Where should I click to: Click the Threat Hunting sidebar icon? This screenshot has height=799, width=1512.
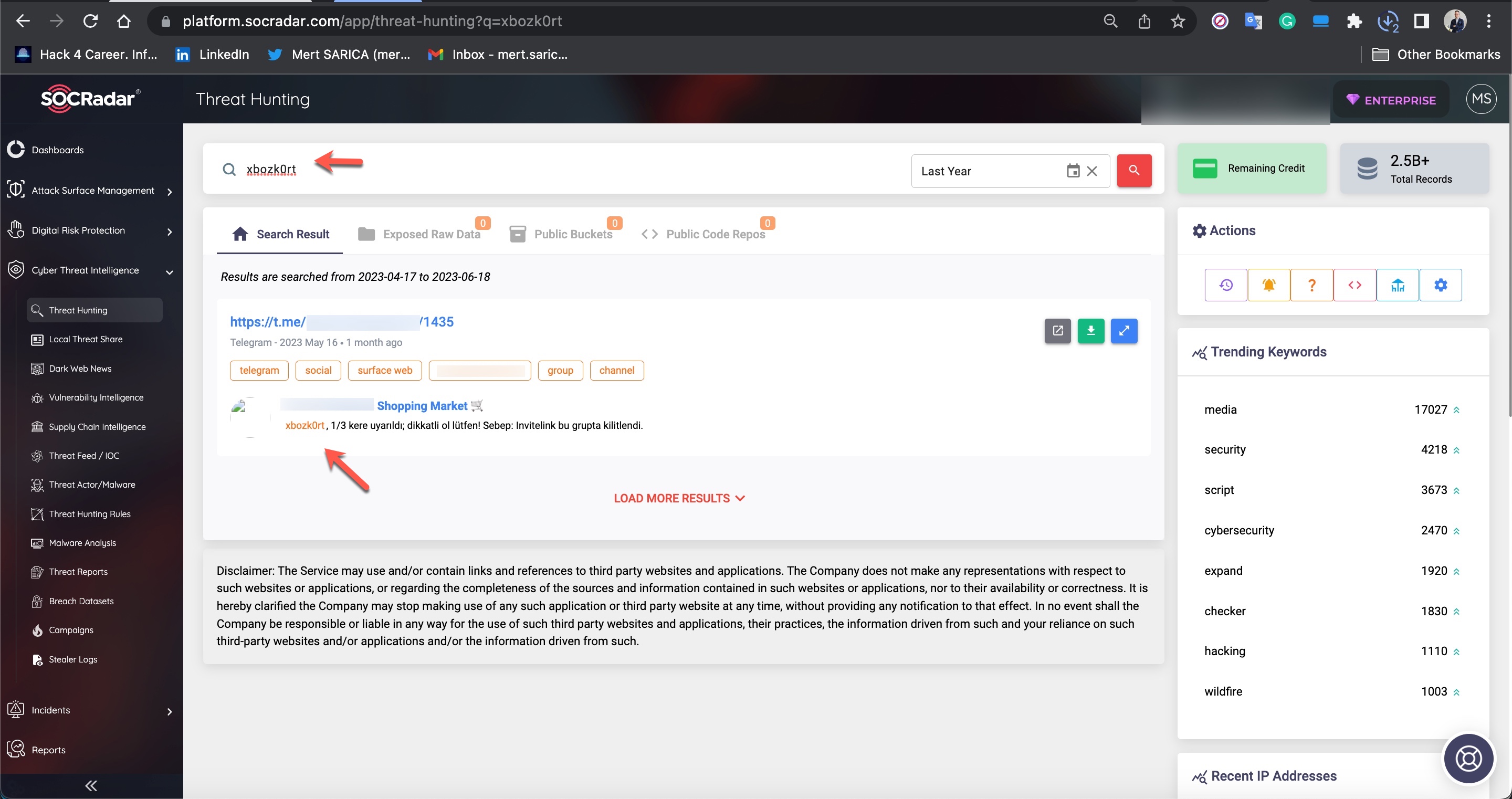click(36, 310)
